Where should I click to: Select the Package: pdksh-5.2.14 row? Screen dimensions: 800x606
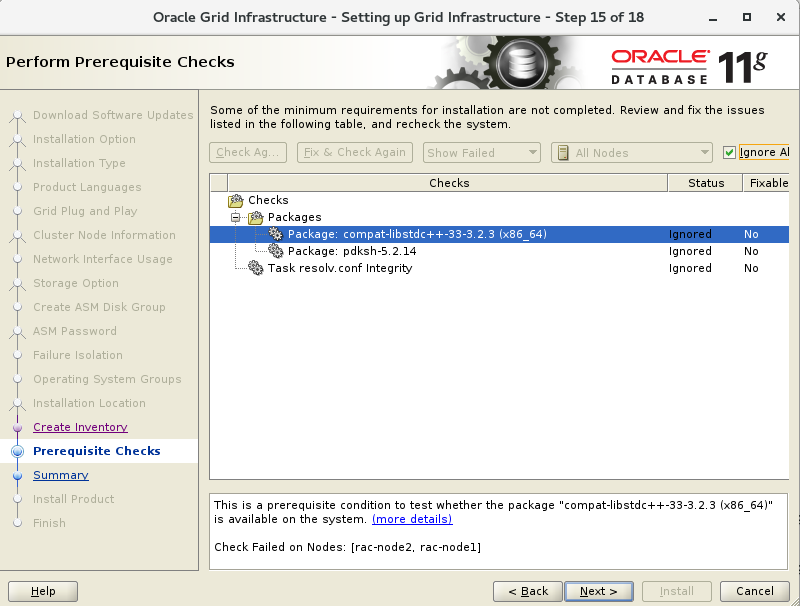click(x=499, y=251)
